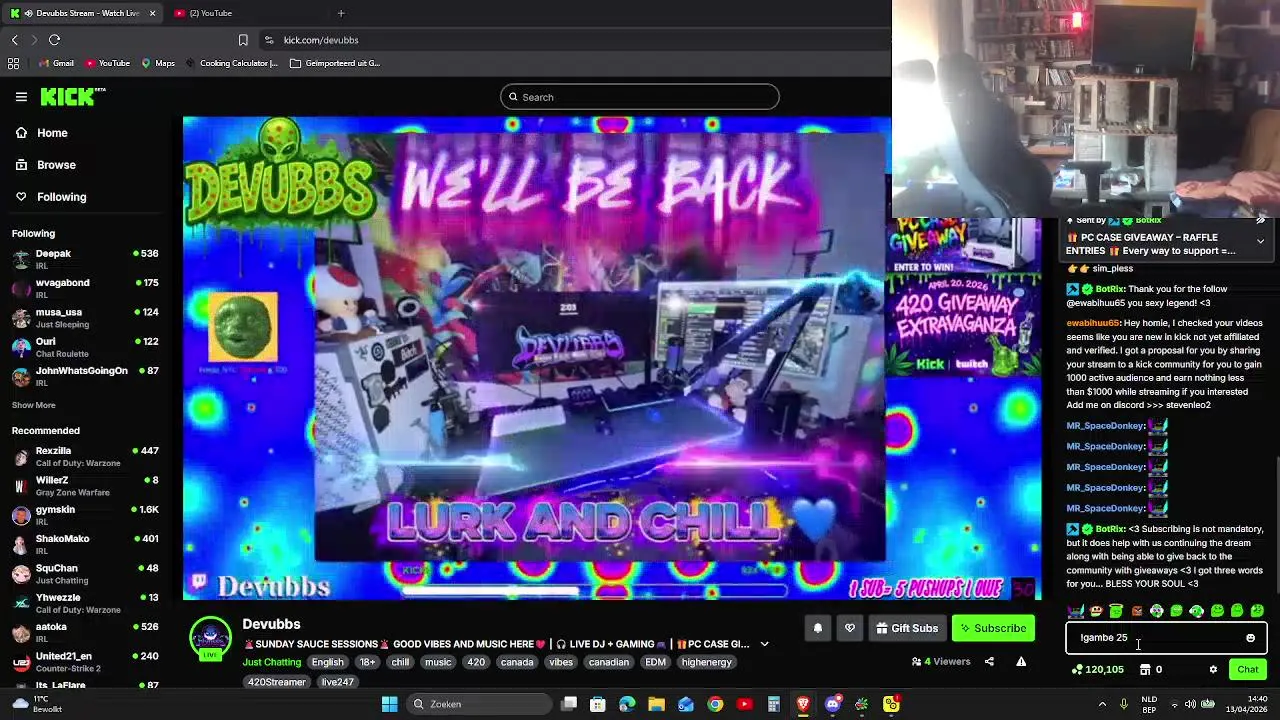
Task: Open ShakoMako recommended channel
Action: 85,544
